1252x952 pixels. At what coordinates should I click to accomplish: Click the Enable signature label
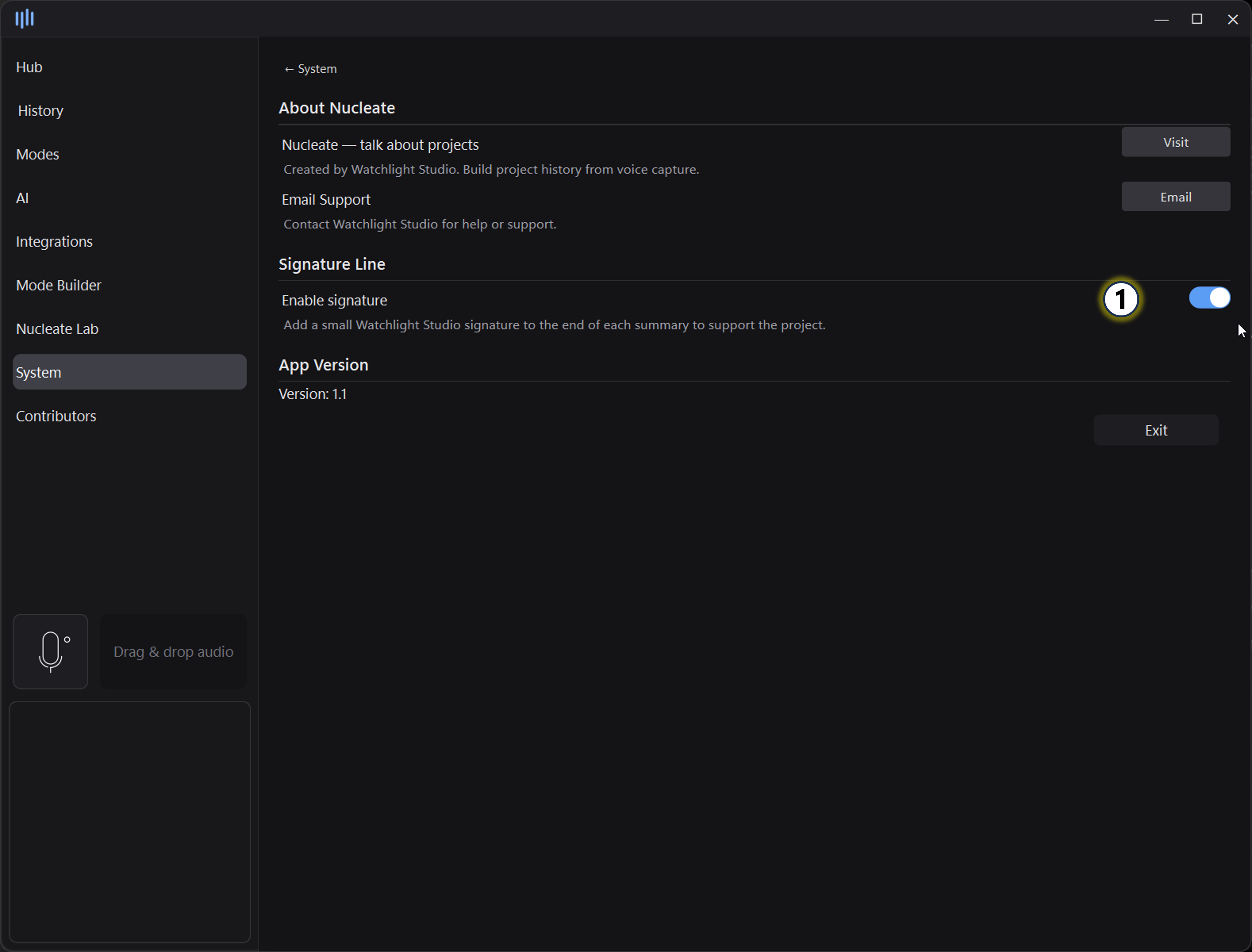[334, 300]
